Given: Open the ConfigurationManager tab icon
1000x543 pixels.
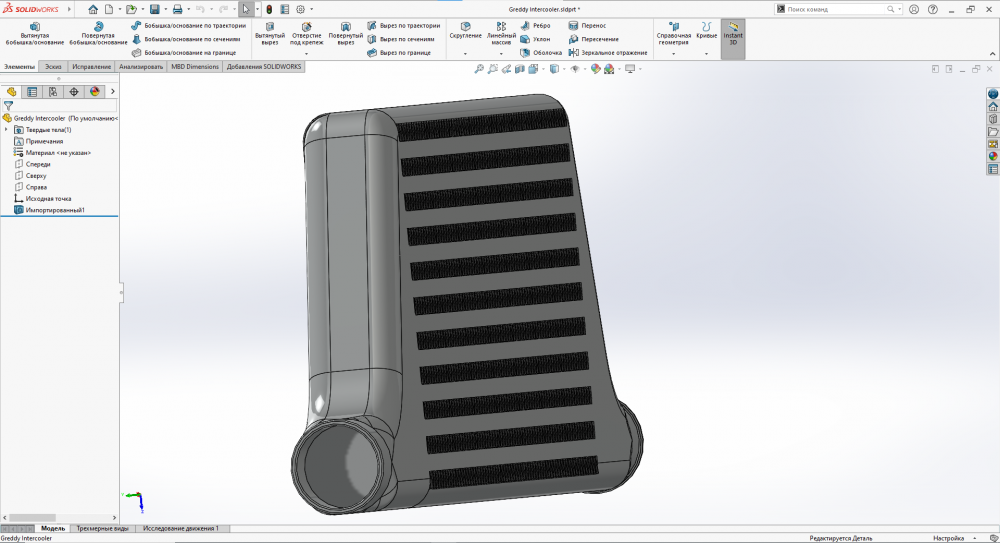Looking at the screenshot, I should [x=53, y=91].
